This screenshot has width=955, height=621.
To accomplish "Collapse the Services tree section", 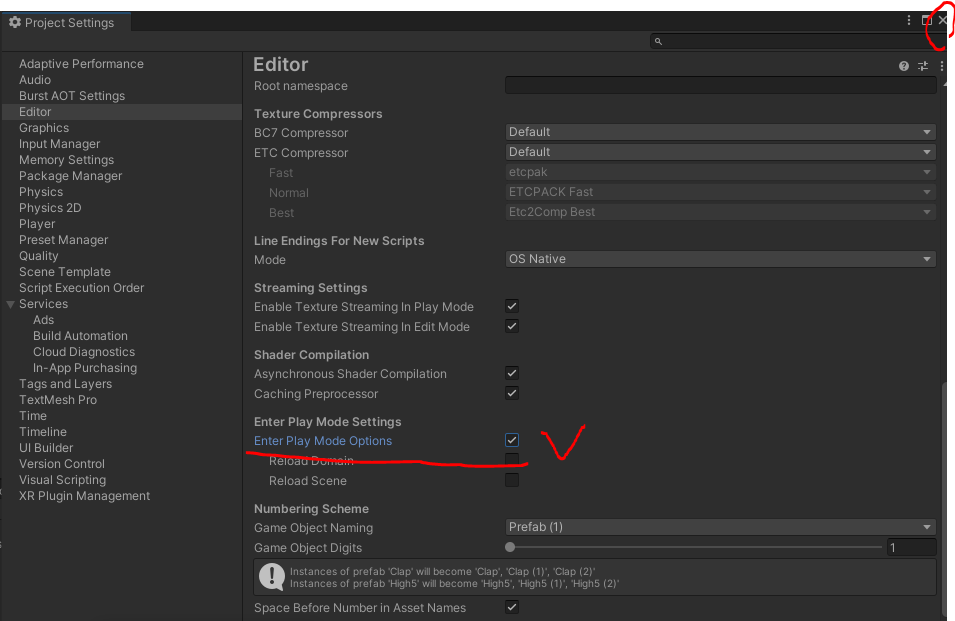I will tap(11, 304).
